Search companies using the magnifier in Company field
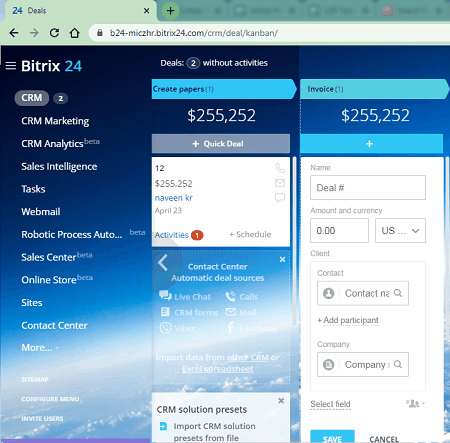 (x=398, y=364)
